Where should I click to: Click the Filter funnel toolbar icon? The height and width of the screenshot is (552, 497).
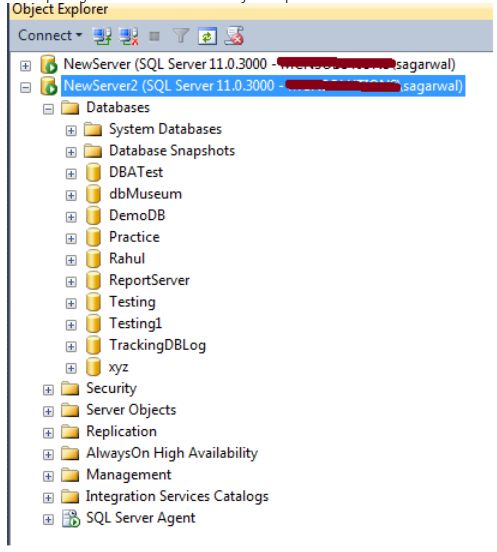point(181,36)
